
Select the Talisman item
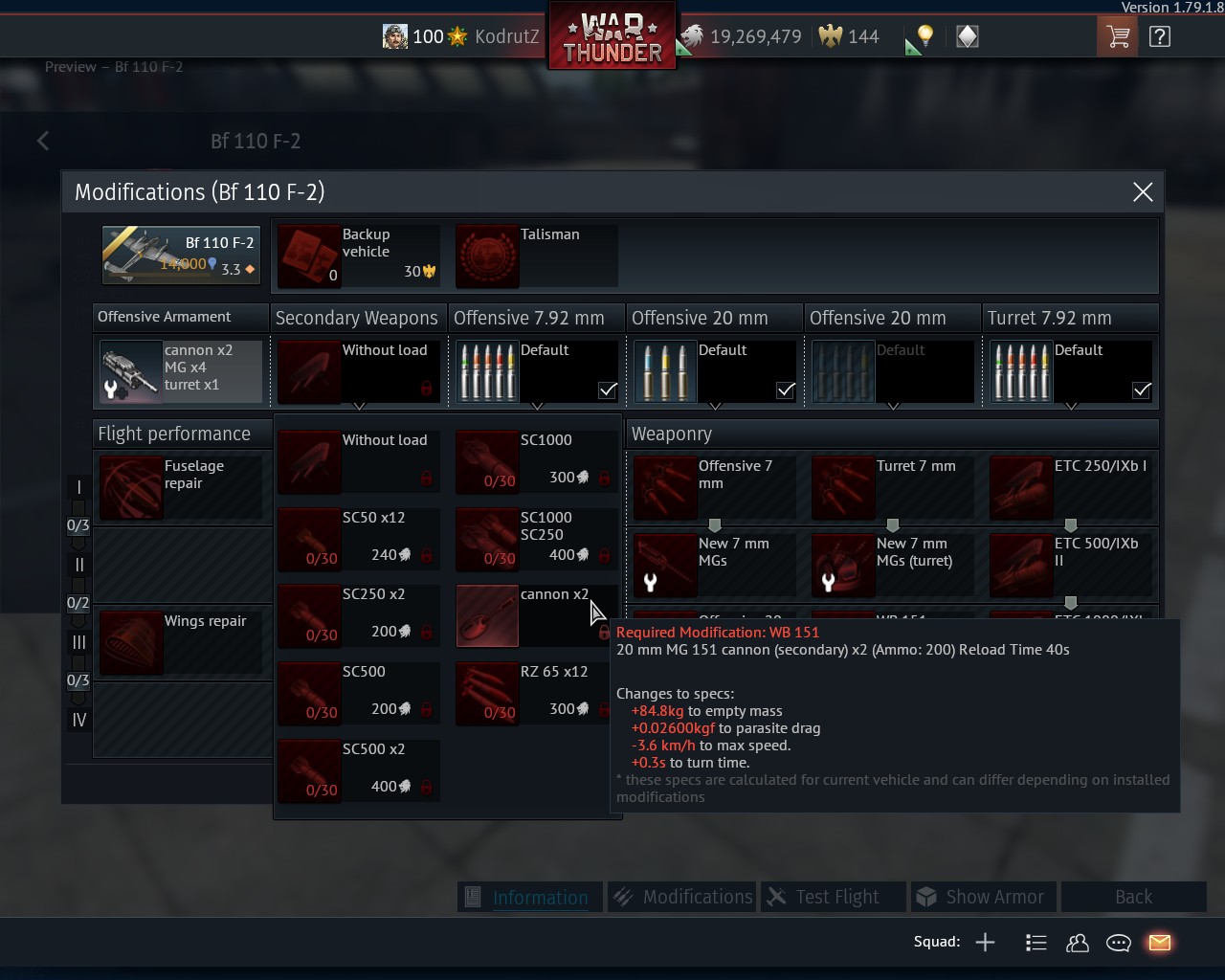click(x=537, y=256)
